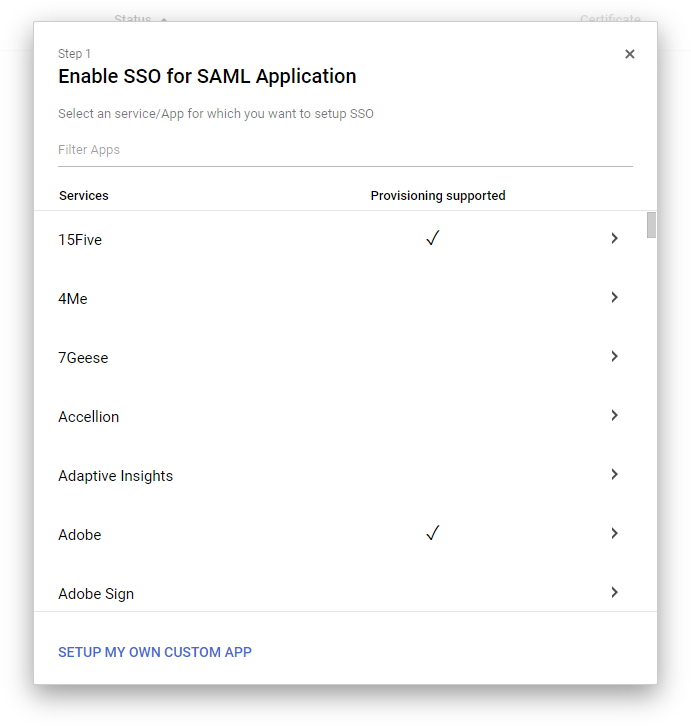Close the Enable SSO dialog
Image resolution: width=691 pixels, height=727 pixels.
[x=630, y=54]
